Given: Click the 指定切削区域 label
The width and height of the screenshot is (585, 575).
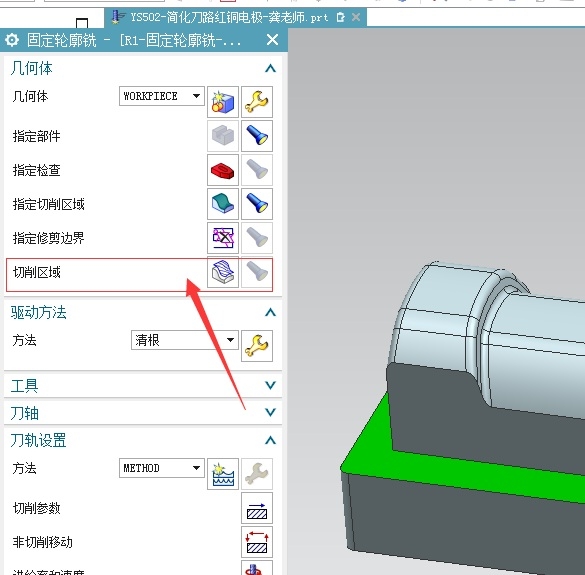Looking at the screenshot, I should (49, 204).
